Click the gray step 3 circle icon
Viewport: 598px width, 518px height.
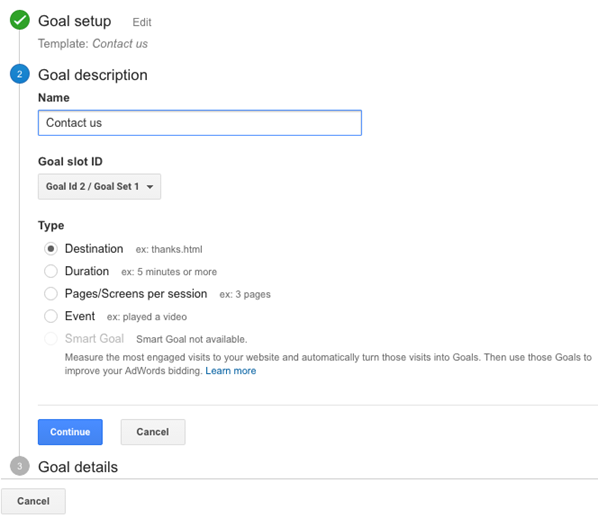pyautogui.click(x=20, y=466)
